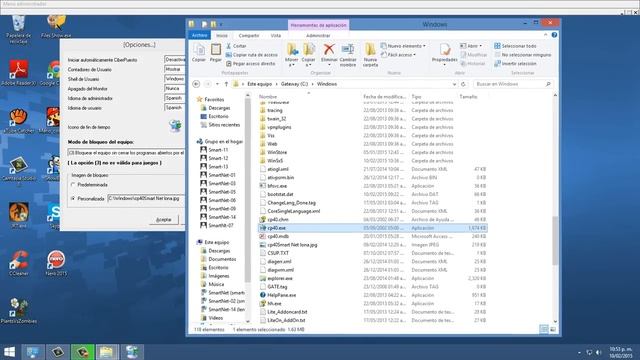The width and height of the screenshot is (640, 360).
Task: Click the Icono de fin de tiempo image
Action: [x=175, y=126]
